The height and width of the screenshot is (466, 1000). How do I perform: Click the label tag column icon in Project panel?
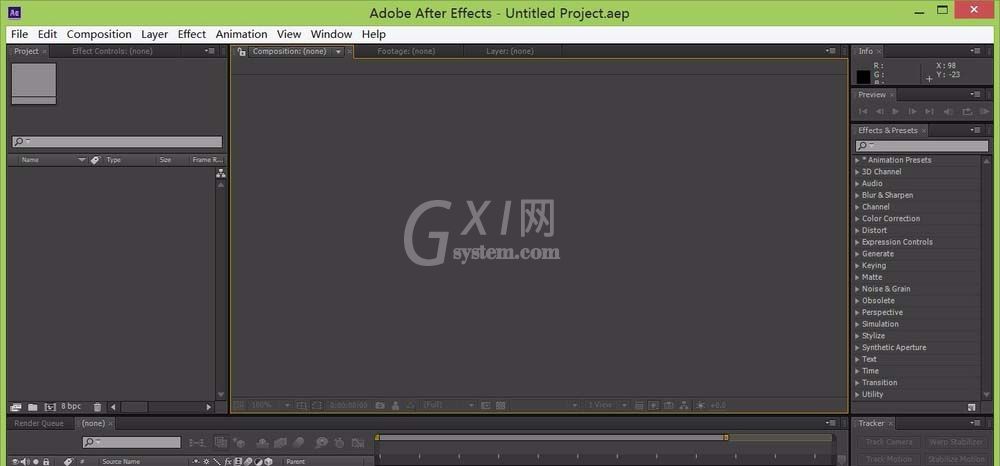[95, 160]
